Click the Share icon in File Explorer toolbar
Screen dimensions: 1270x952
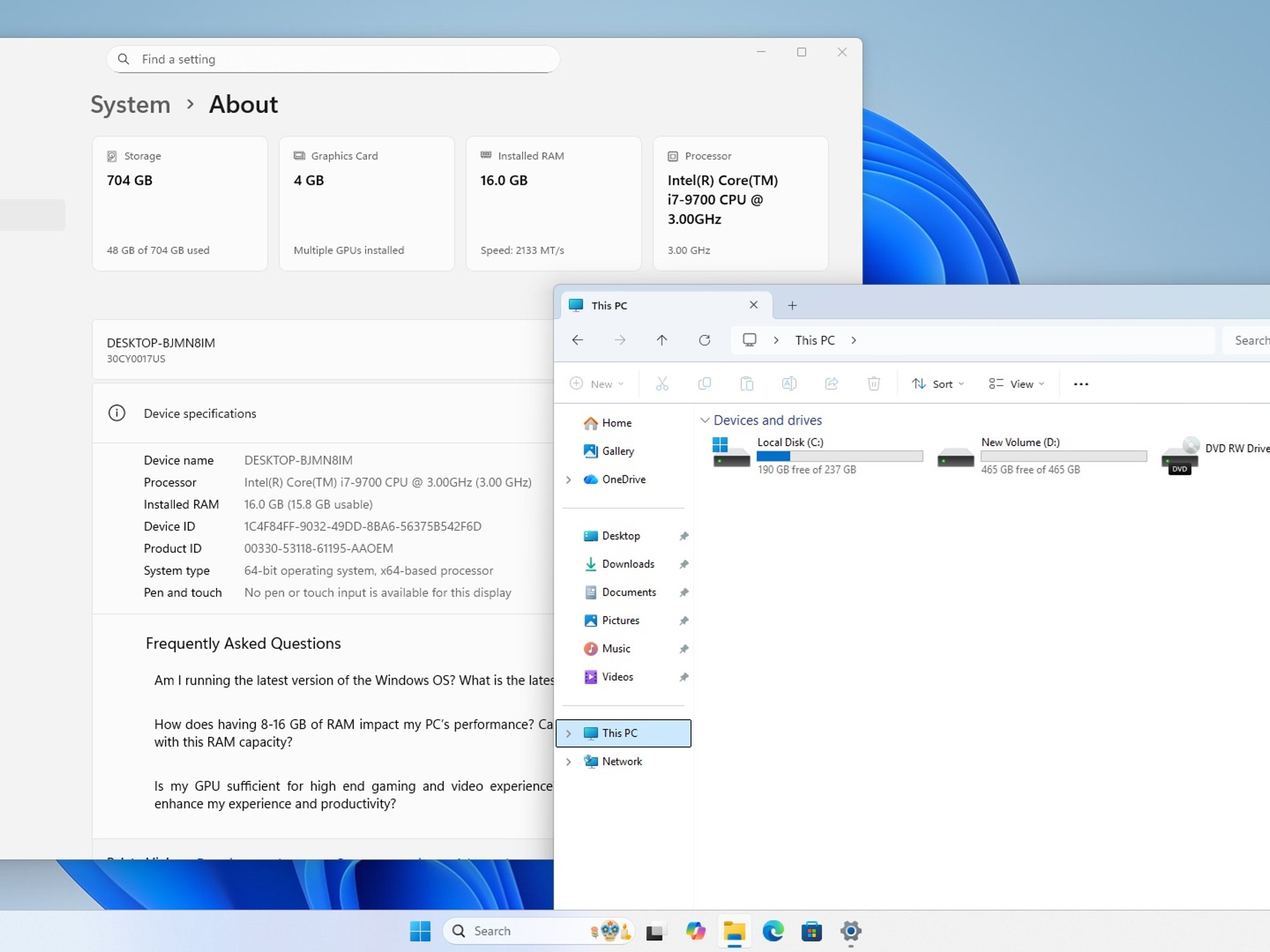[x=832, y=384]
